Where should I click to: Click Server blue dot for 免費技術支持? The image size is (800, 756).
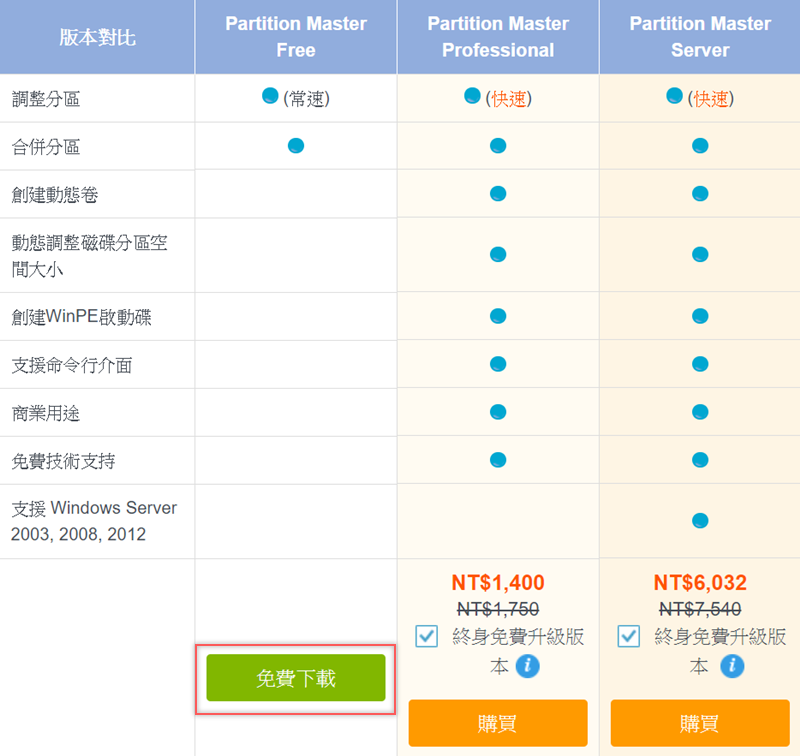[700, 459]
